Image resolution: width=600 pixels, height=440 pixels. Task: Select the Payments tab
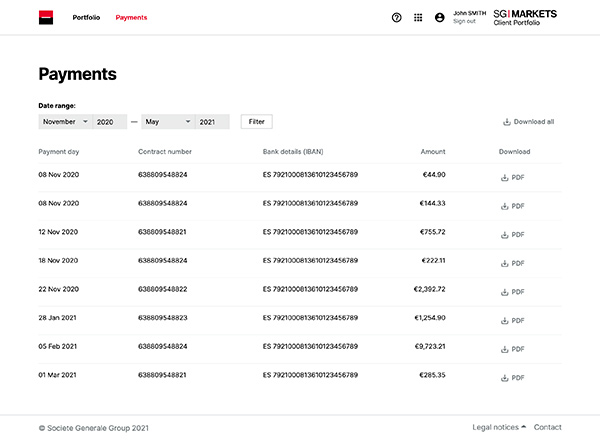pos(131,18)
